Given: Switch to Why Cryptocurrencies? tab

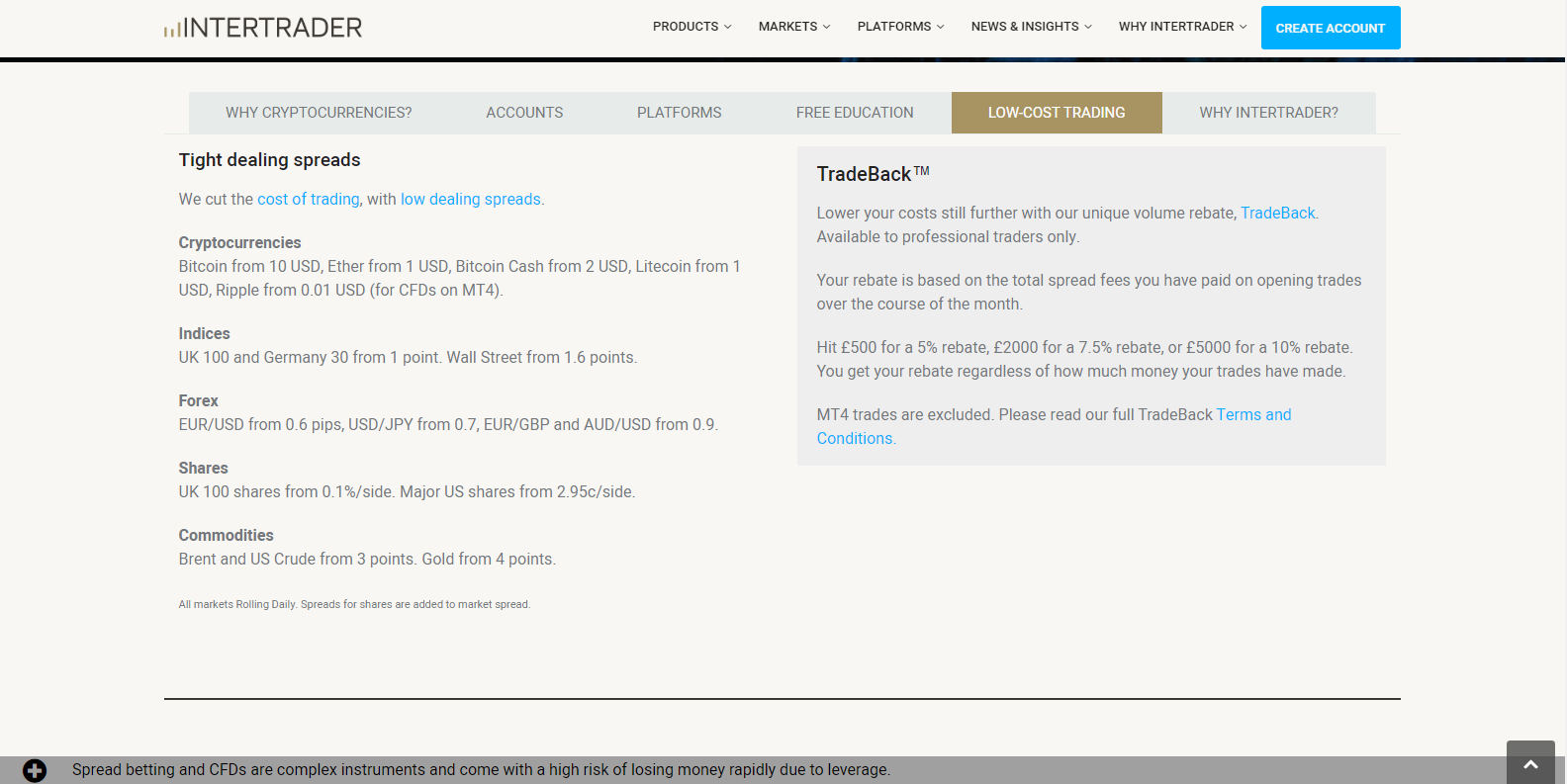Looking at the screenshot, I should (319, 113).
